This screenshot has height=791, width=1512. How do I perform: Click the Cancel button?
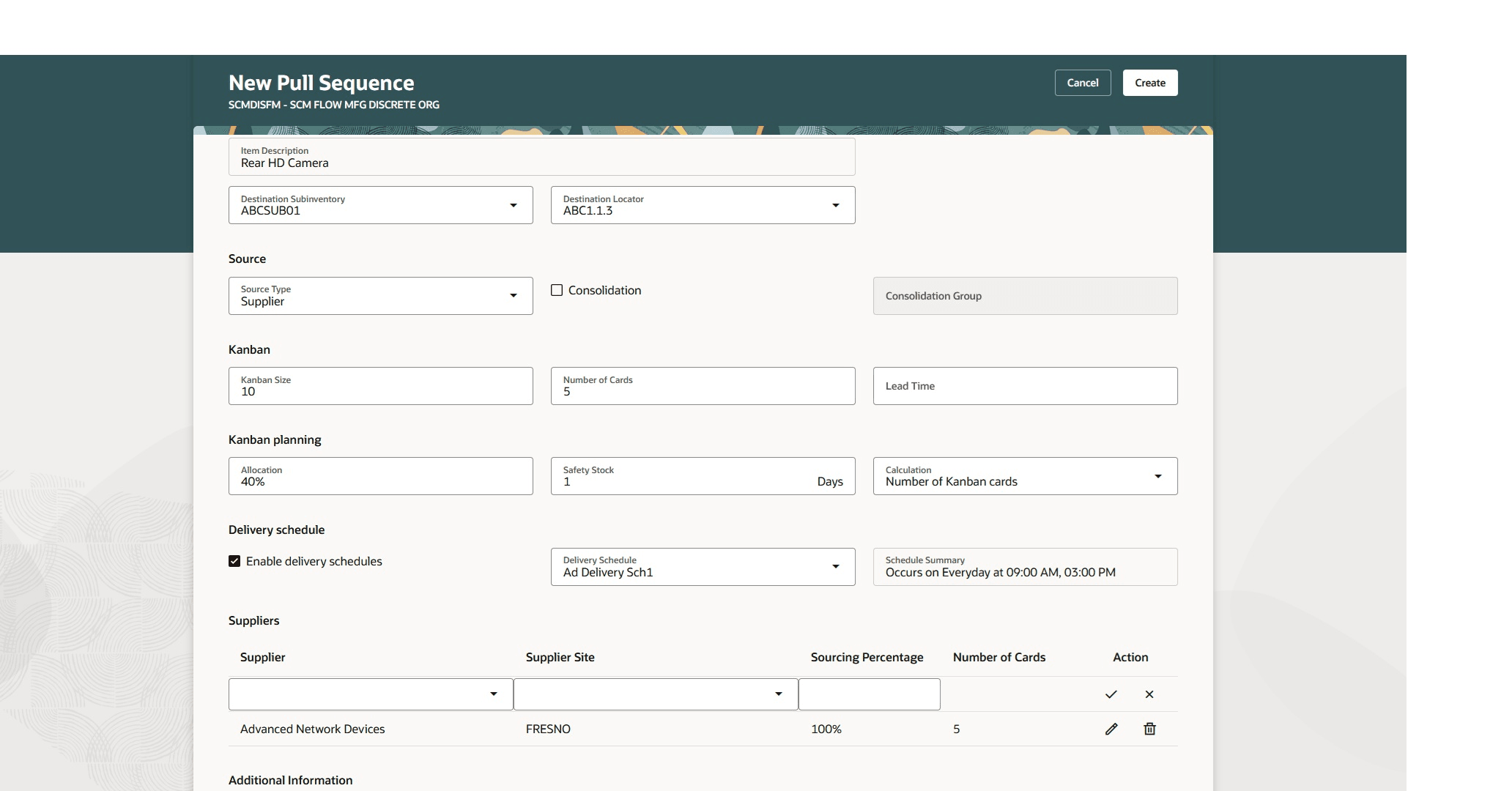coord(1083,83)
